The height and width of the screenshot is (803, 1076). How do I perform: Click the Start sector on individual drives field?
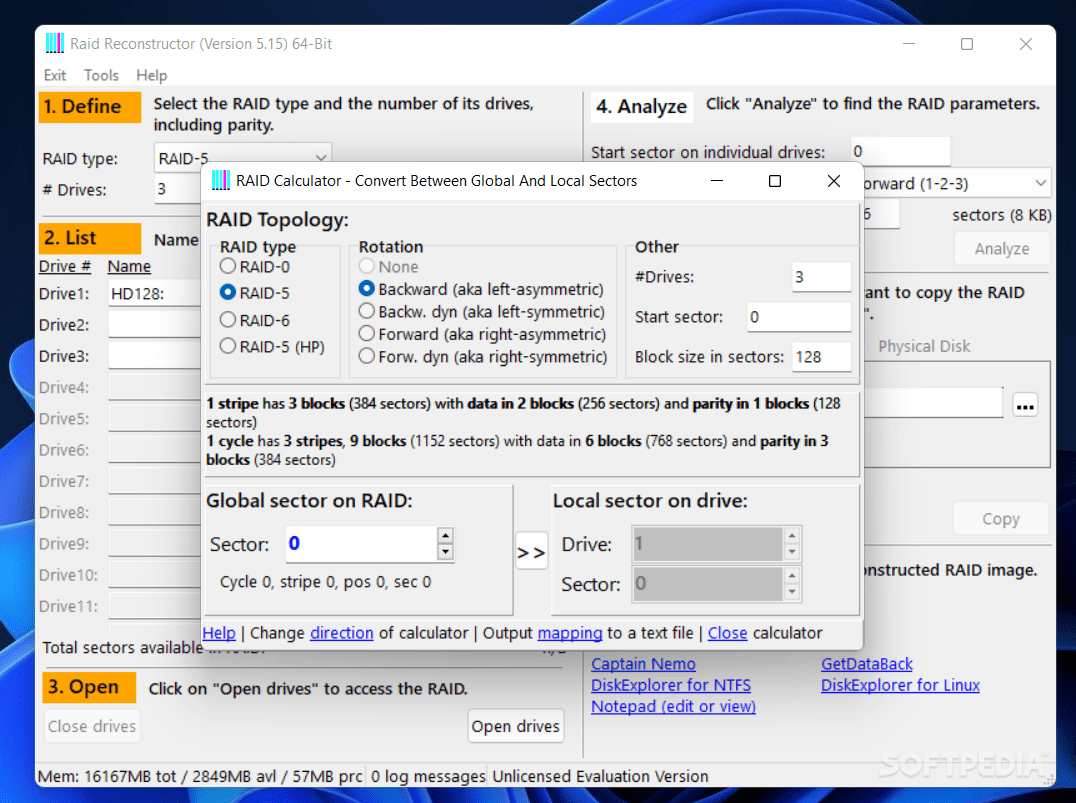[x=900, y=151]
